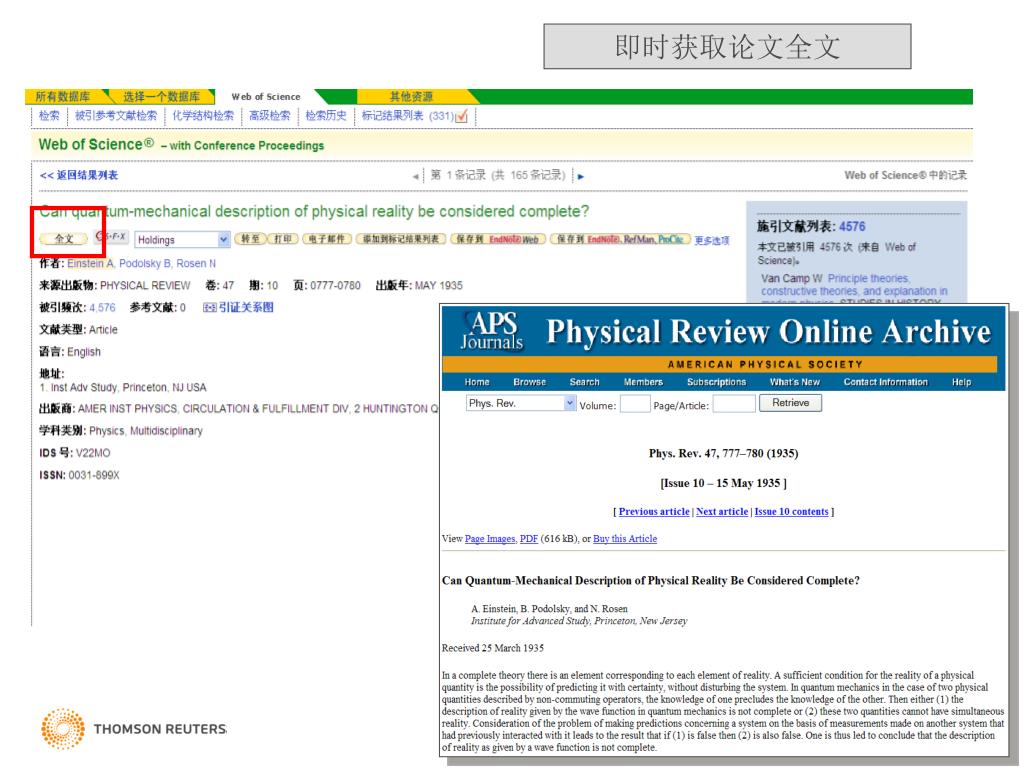Click the Volume input field

click(x=635, y=404)
